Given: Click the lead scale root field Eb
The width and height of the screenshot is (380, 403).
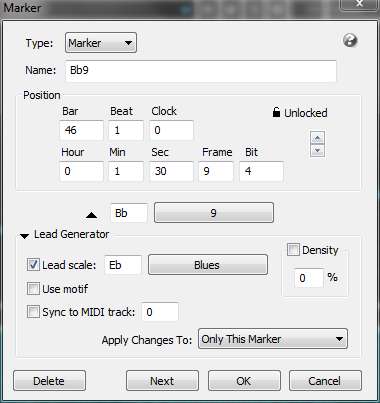Looking at the screenshot, I should 123,265.
